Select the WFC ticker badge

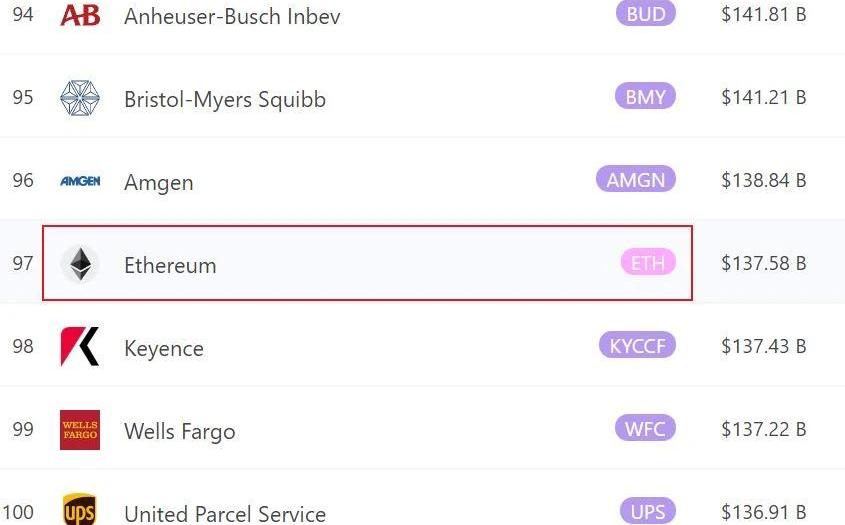click(x=645, y=429)
